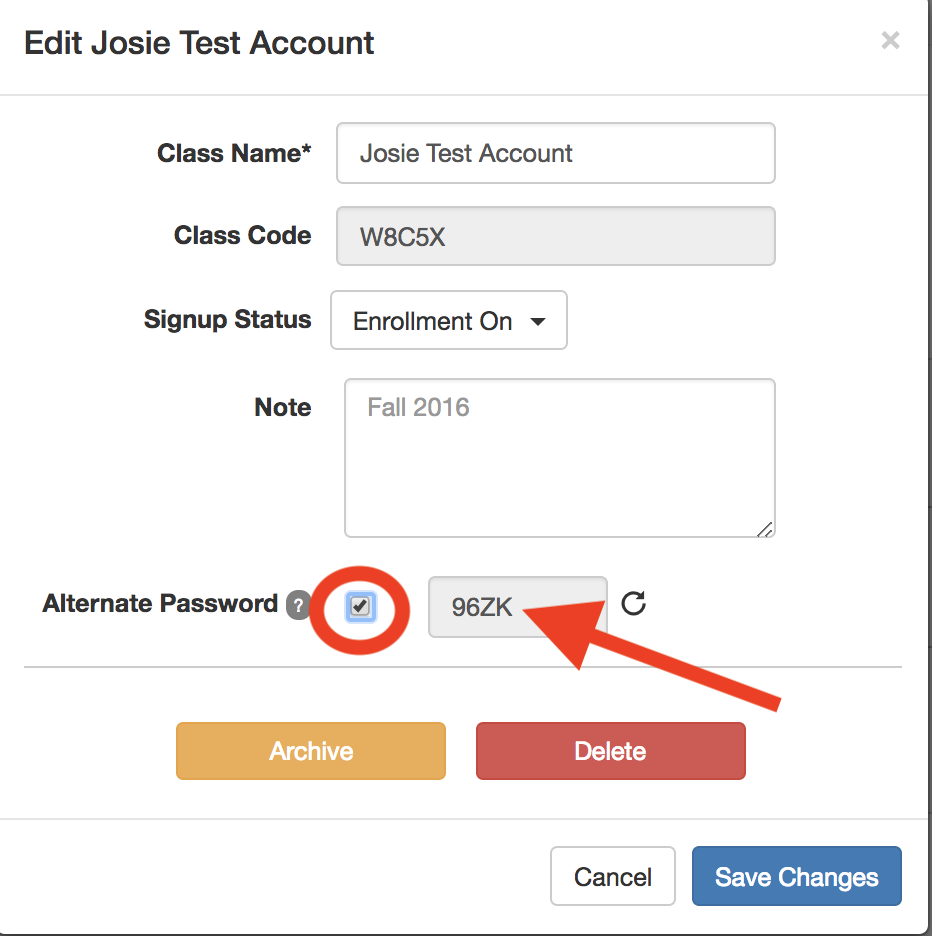Toggle the Alternate Password checkbox
This screenshot has height=936, width=932.
(x=361, y=606)
